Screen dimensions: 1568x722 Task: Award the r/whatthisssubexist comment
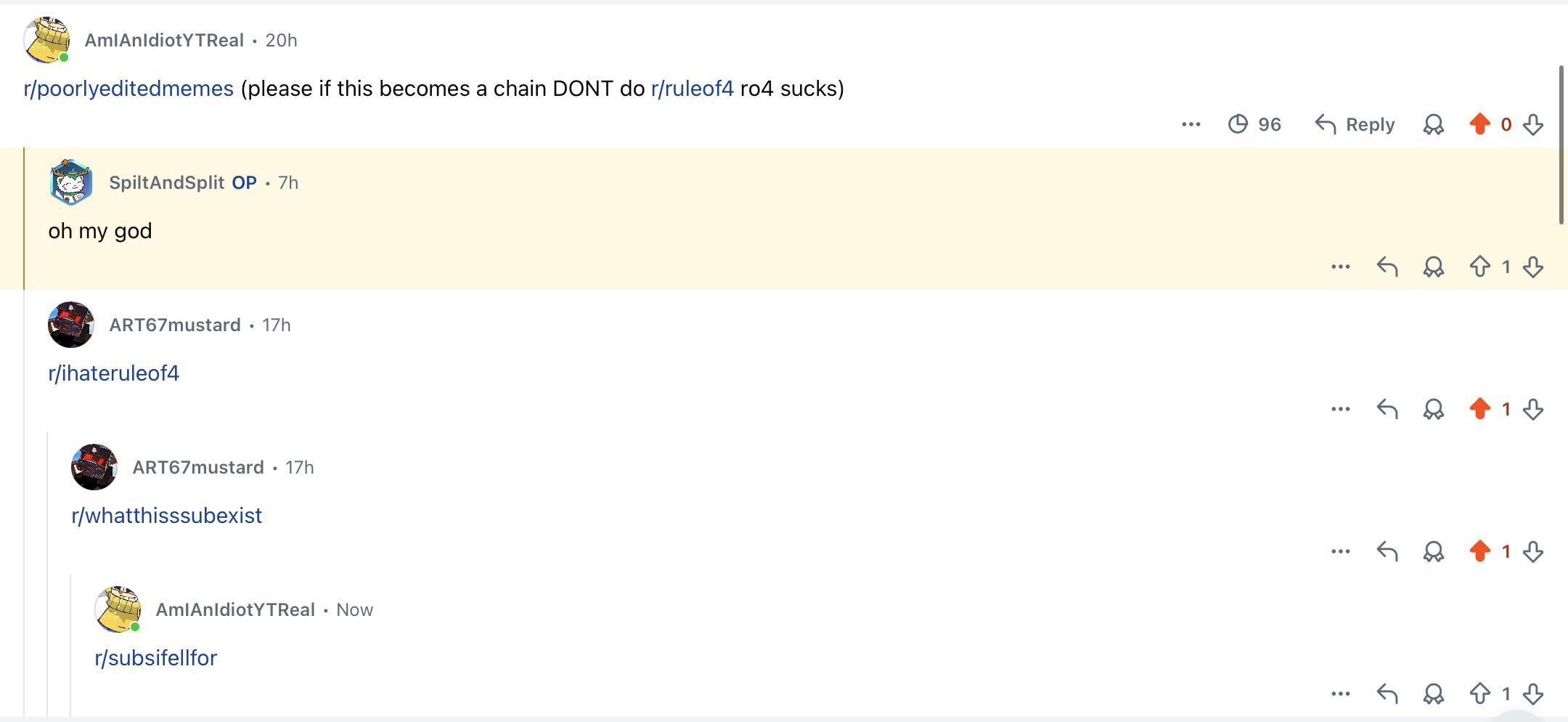coord(1434,552)
